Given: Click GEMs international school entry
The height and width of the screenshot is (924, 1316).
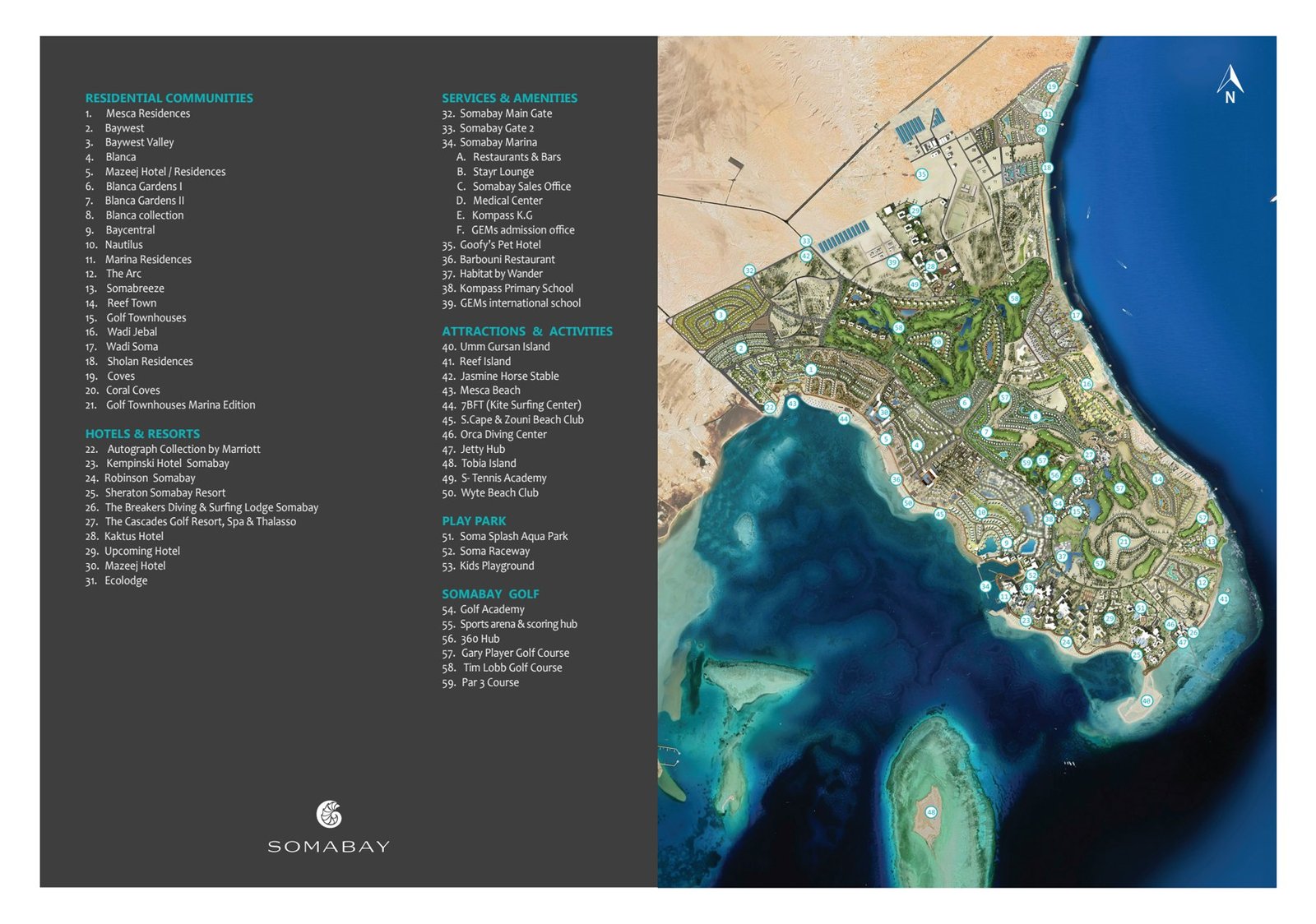Looking at the screenshot, I should tap(512, 303).
